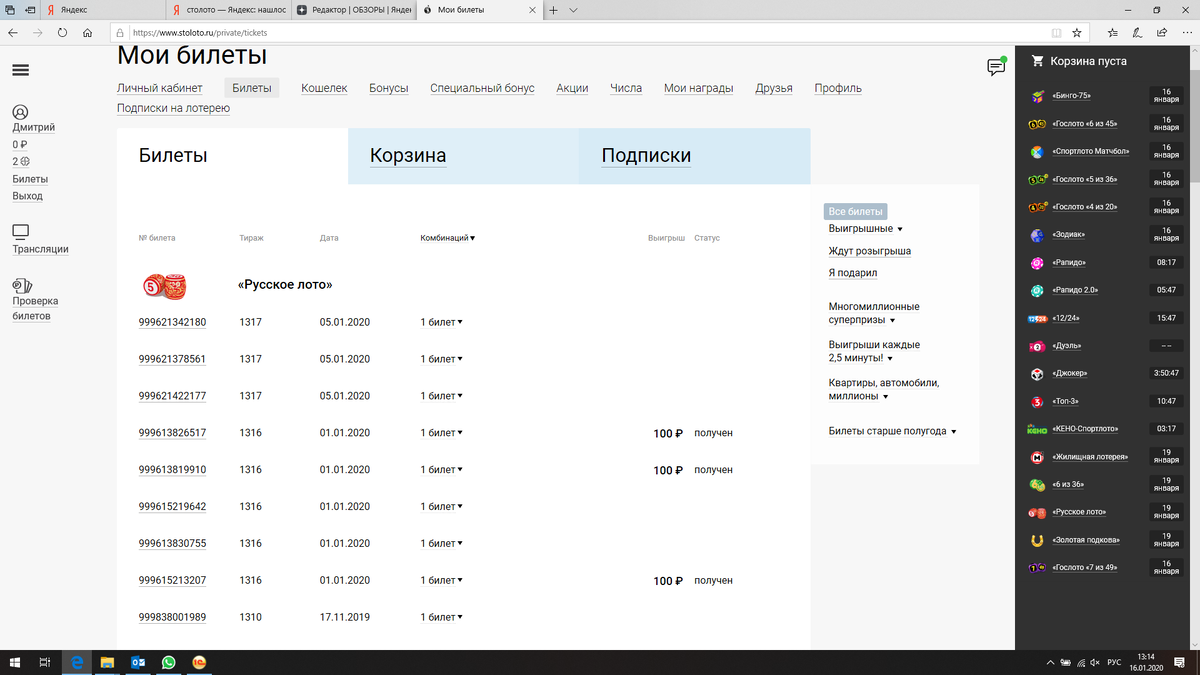Open the Профиль menu item
Screen dimensions: 1200x675
point(838,88)
